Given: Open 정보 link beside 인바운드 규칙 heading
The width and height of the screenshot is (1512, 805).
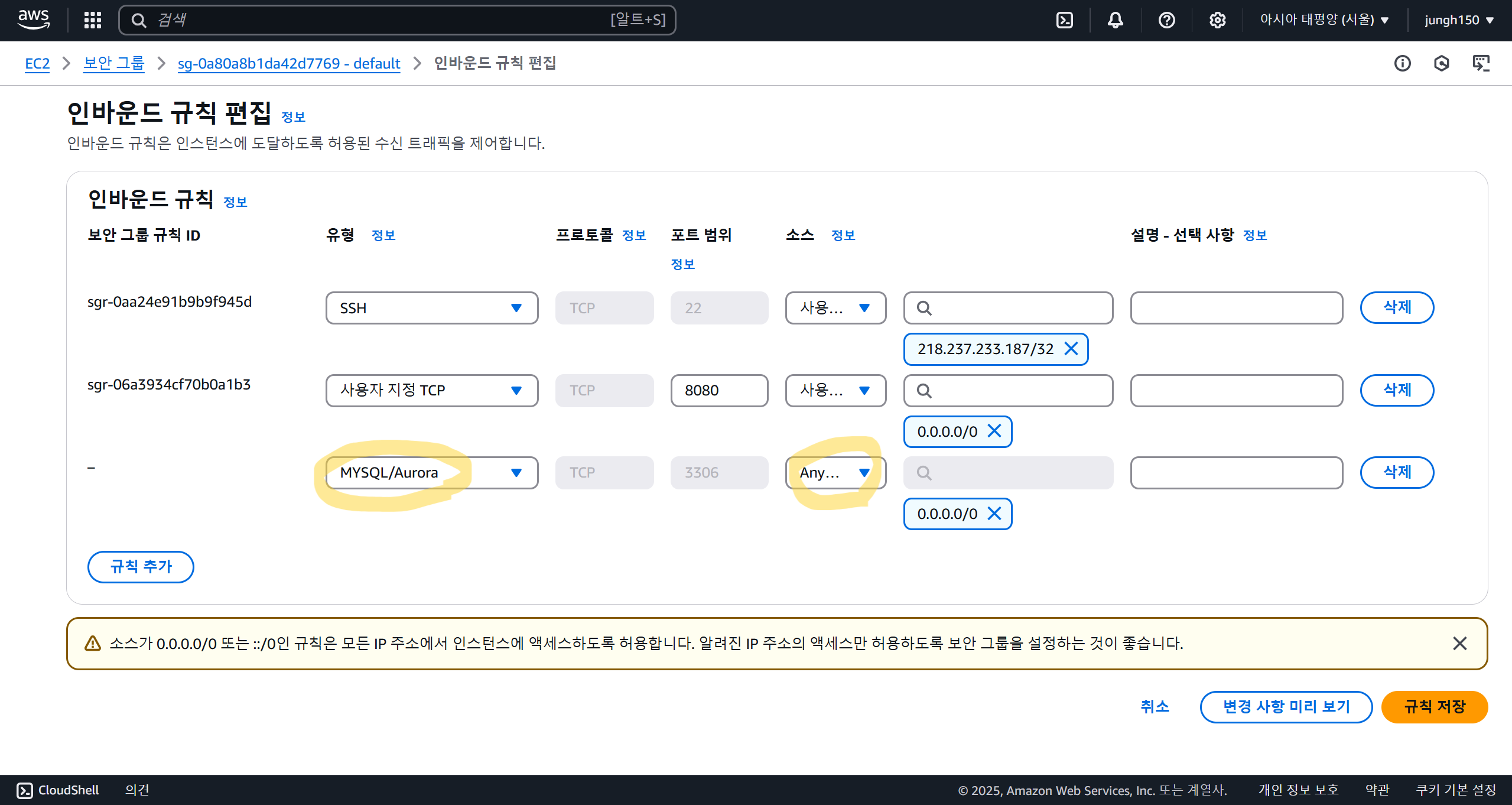Looking at the screenshot, I should pyautogui.click(x=235, y=202).
